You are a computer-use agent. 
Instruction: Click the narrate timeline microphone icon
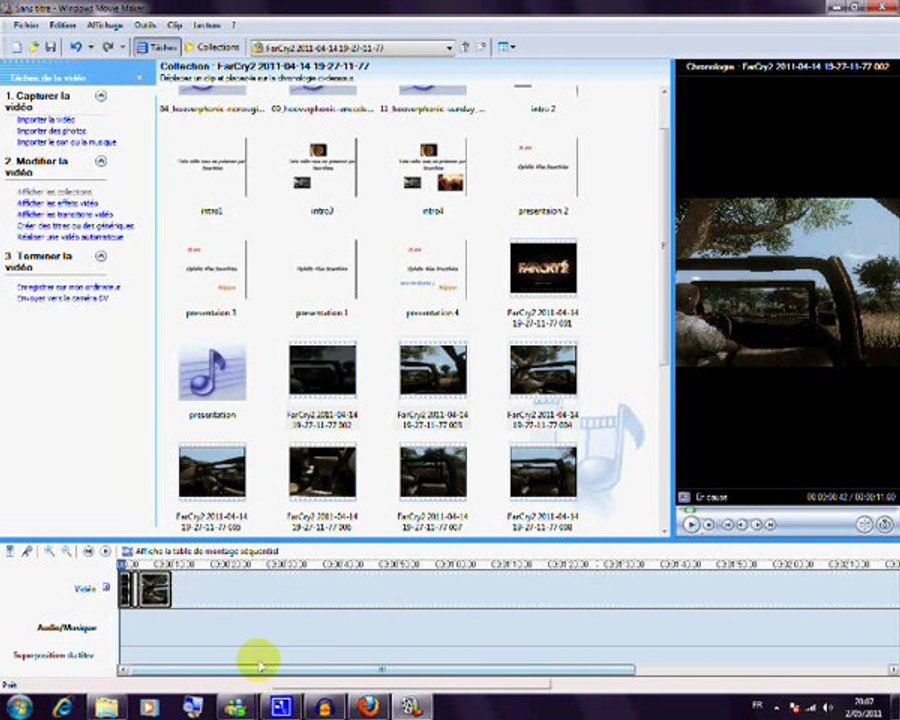coord(26,551)
